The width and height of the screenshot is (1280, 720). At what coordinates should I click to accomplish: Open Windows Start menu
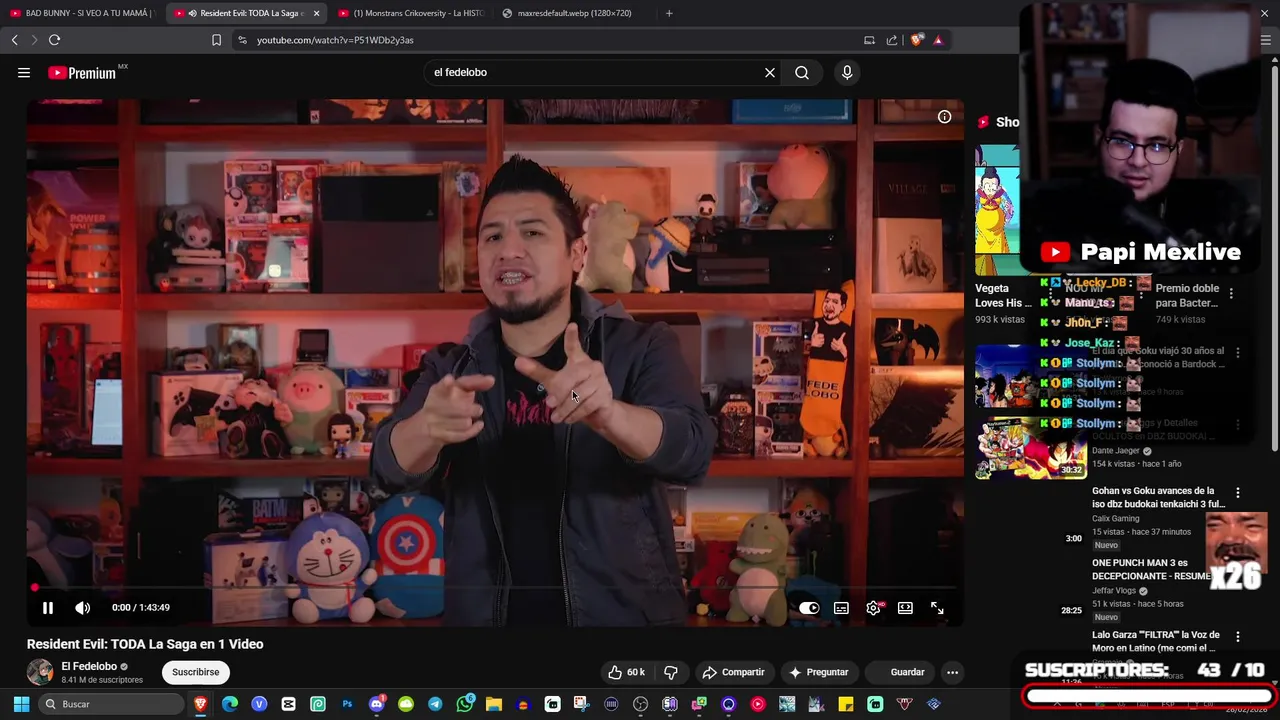click(x=21, y=704)
